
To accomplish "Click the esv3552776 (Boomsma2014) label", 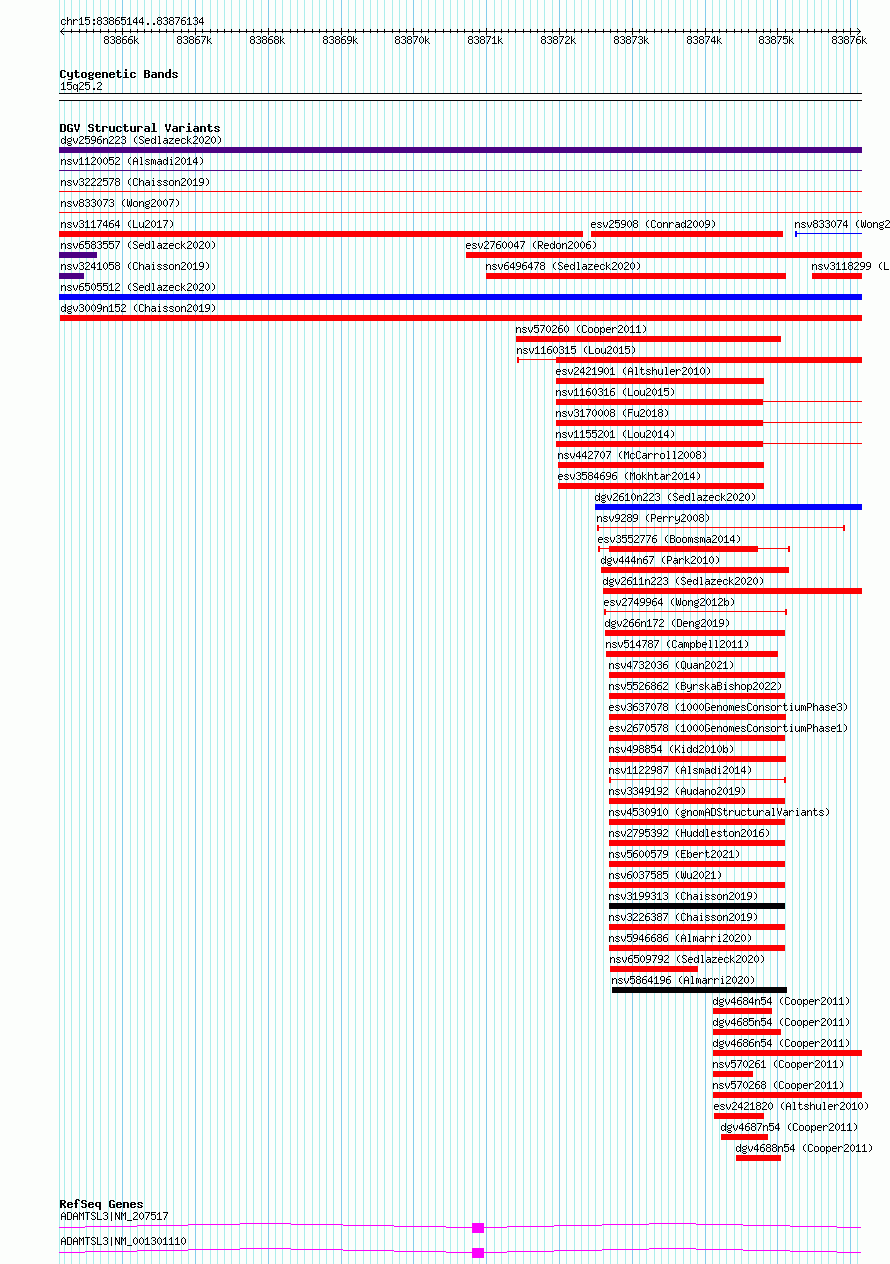I will 670,540.
